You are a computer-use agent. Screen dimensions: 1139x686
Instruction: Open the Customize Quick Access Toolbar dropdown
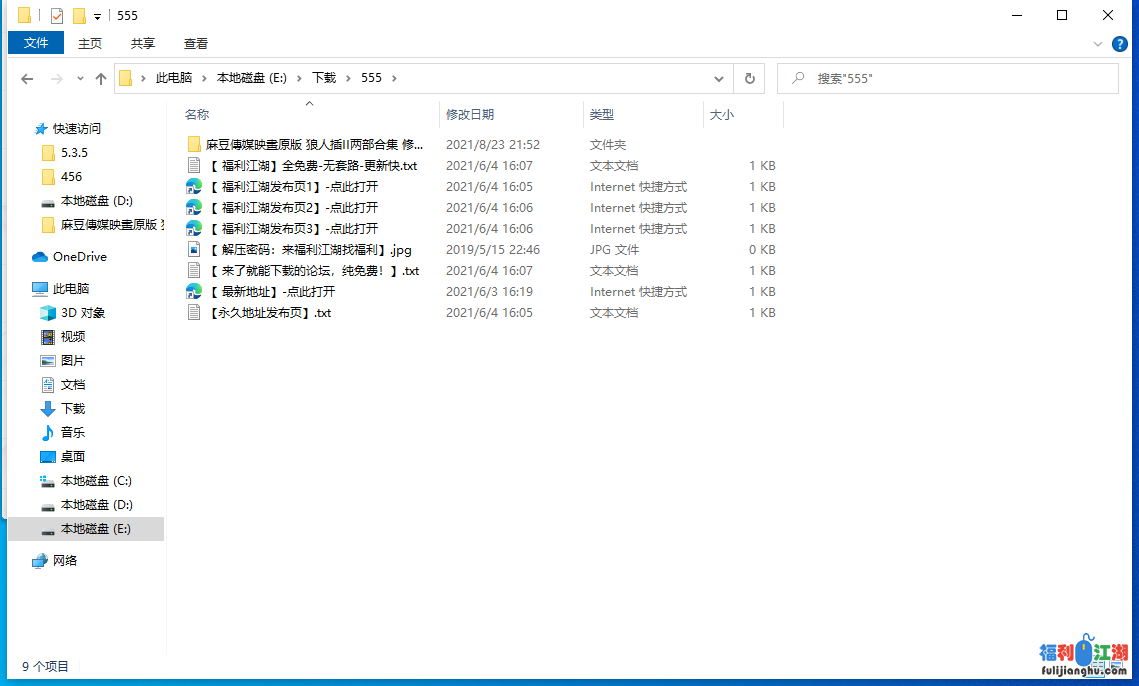[x=97, y=16]
